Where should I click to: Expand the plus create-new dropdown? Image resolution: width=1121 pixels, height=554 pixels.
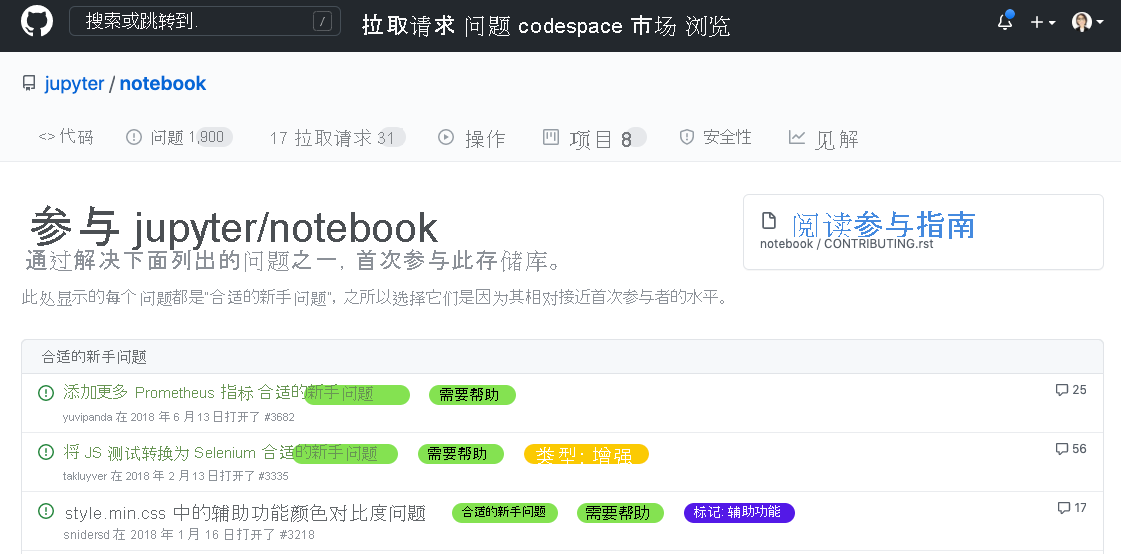coord(1042,22)
